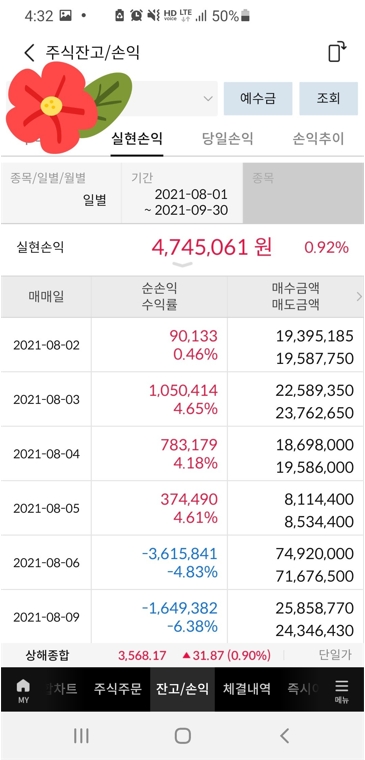Select the 실현손익 tab

pos(137,139)
